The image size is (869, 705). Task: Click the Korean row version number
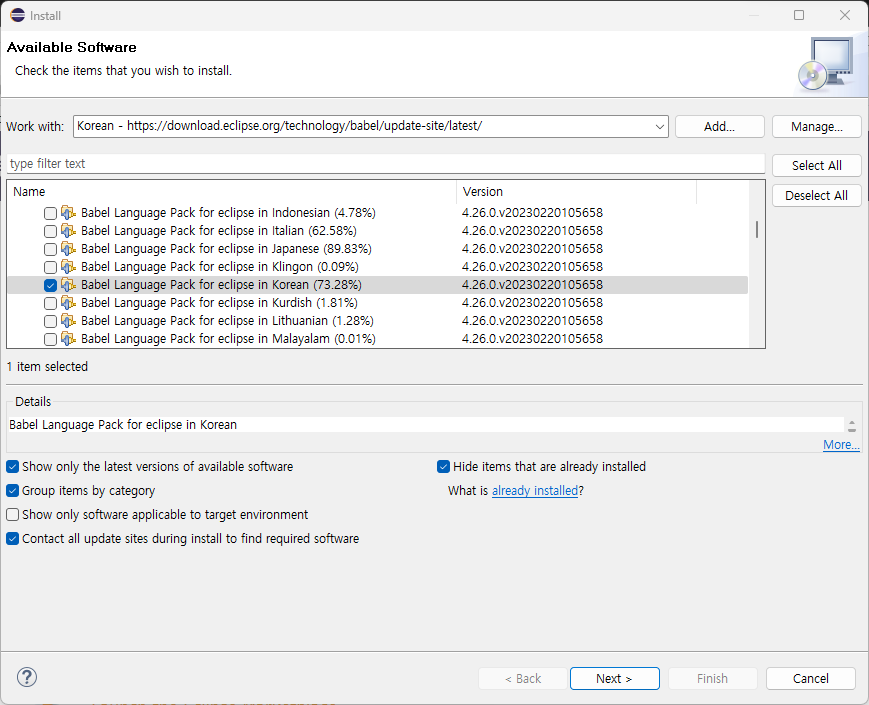pos(532,285)
